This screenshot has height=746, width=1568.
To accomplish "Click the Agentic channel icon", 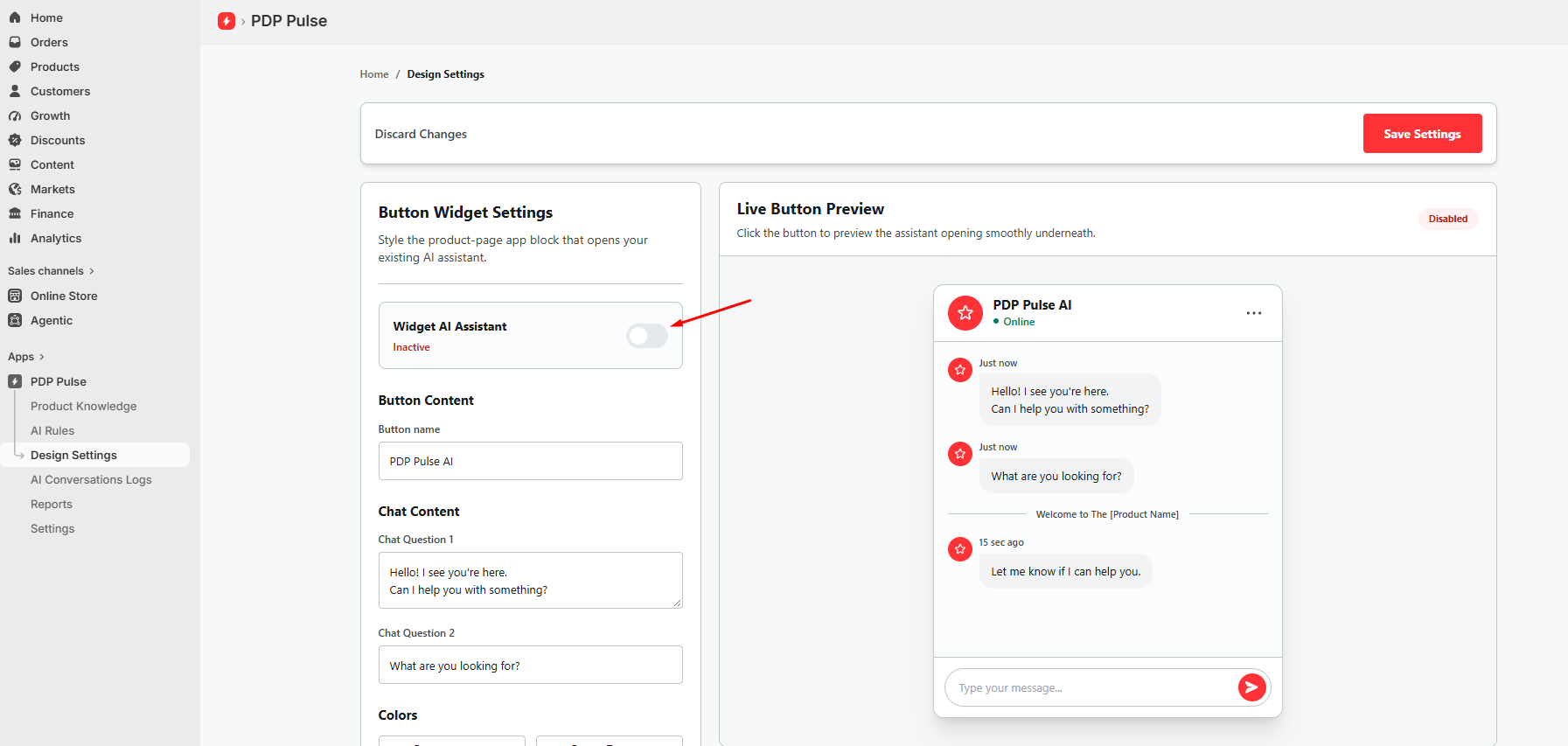I will 15,320.
